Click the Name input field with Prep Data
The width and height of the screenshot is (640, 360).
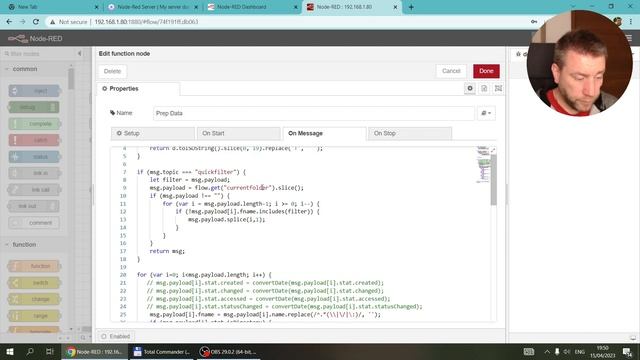click(x=313, y=113)
